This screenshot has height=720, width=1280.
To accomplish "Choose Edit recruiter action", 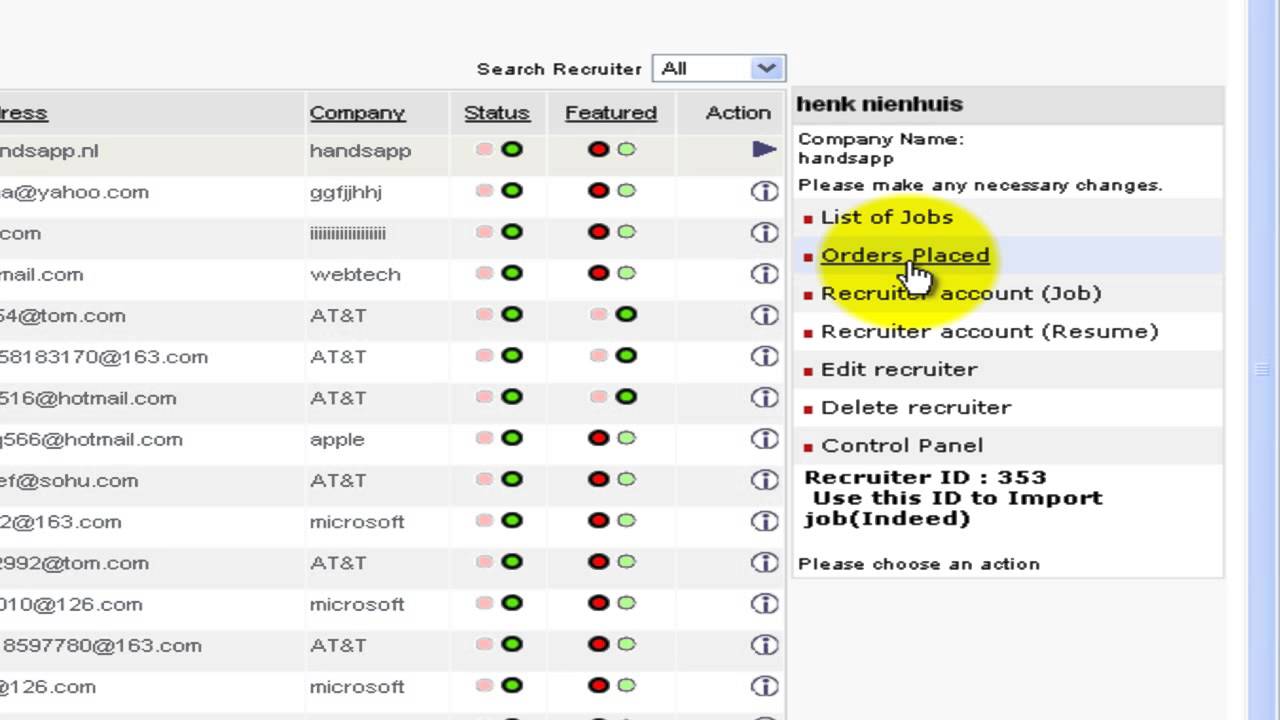I will (x=899, y=369).
